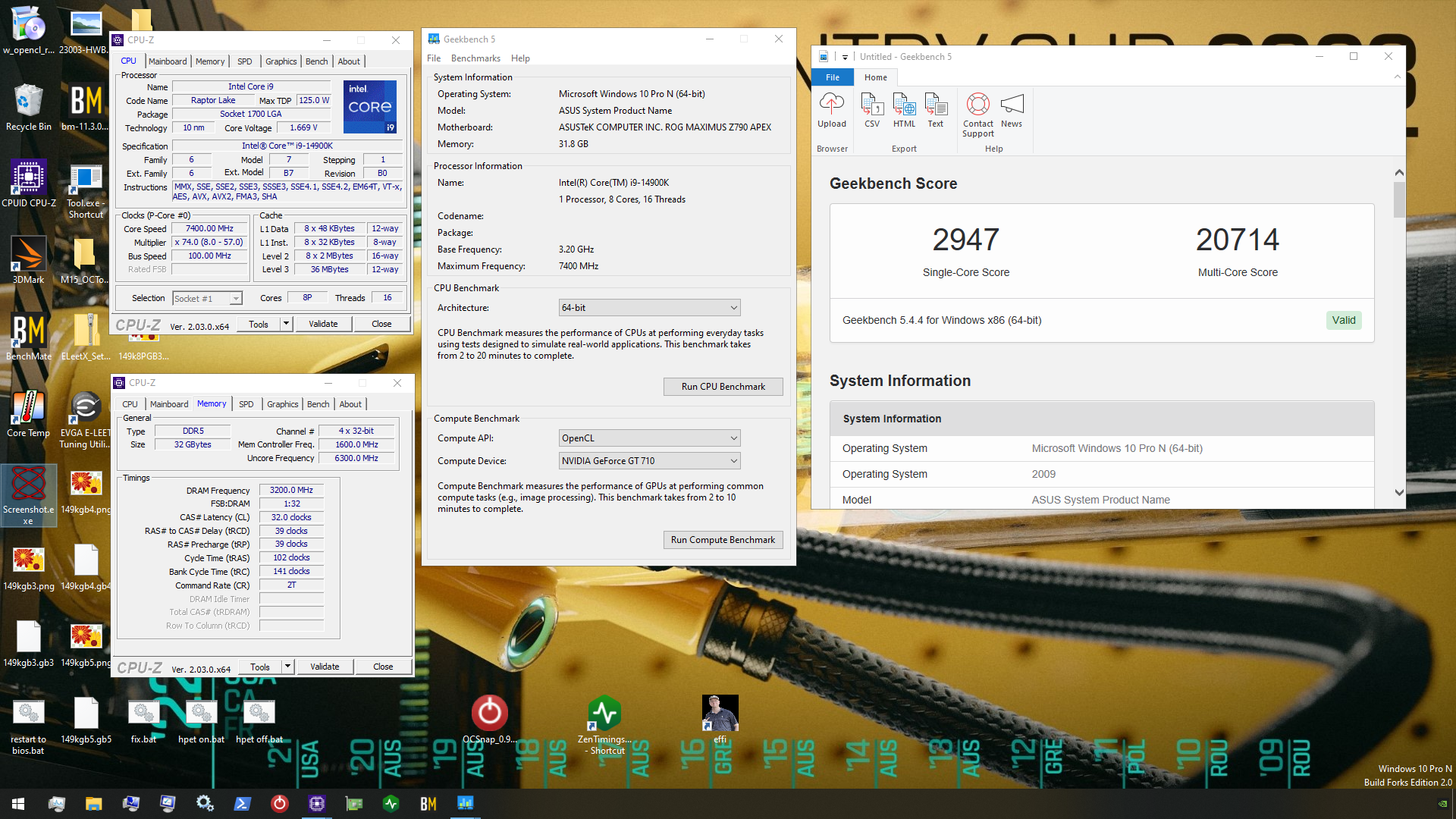
Task: Open the File tab in Geekbench browser
Action: pos(833,77)
